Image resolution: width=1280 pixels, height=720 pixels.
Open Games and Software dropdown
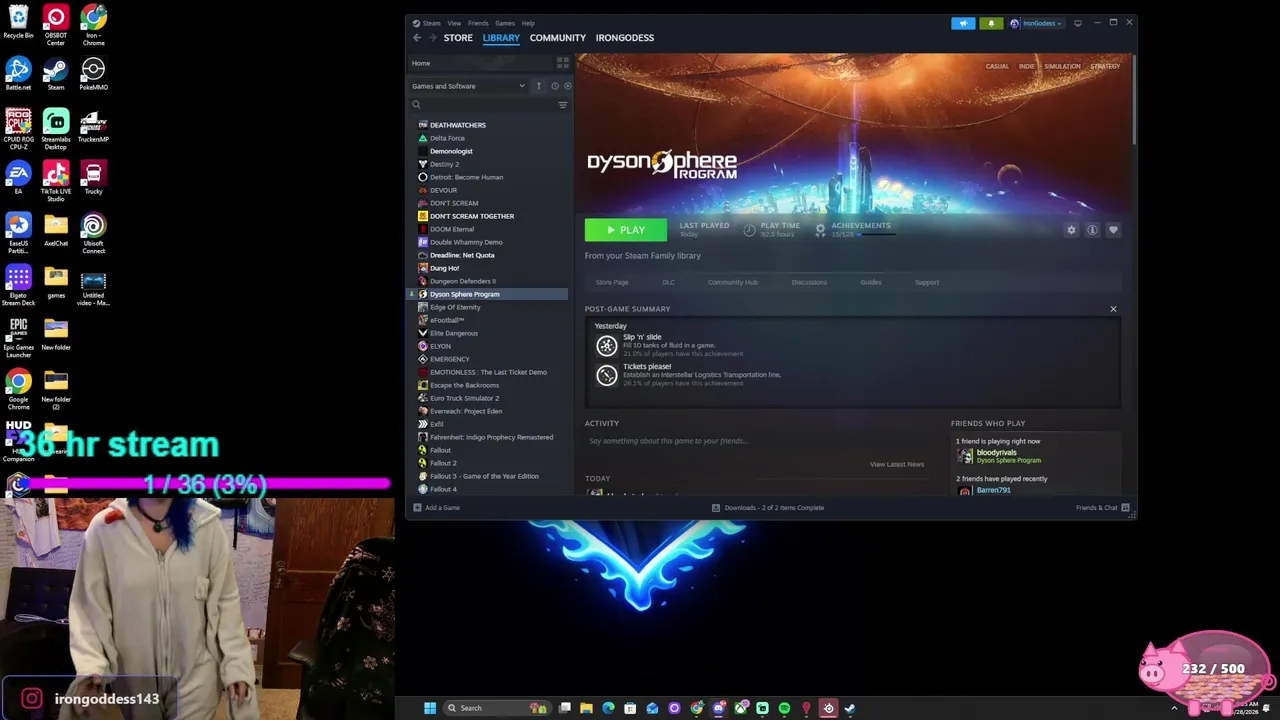coord(468,86)
